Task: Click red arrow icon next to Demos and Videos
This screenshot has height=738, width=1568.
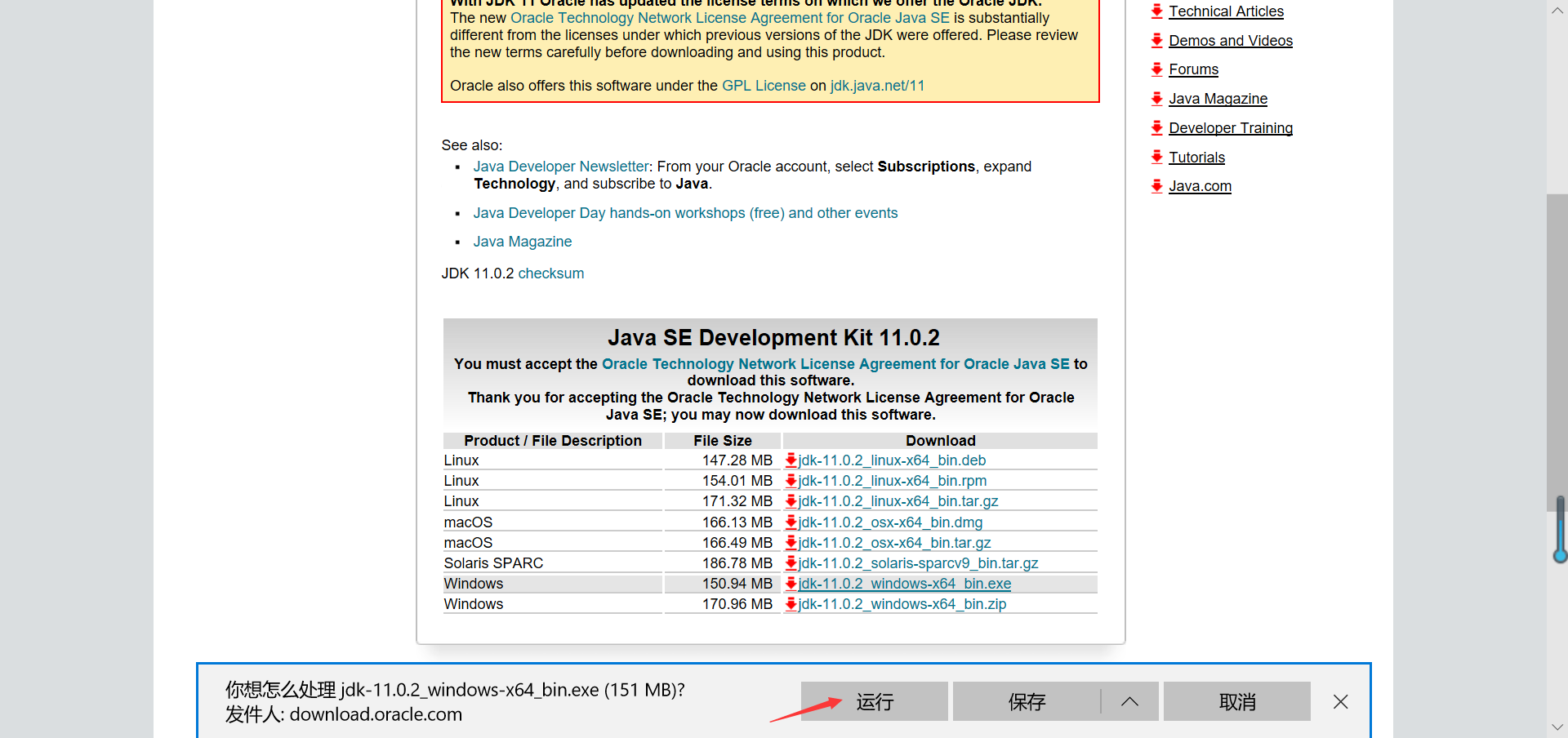Action: (1157, 41)
